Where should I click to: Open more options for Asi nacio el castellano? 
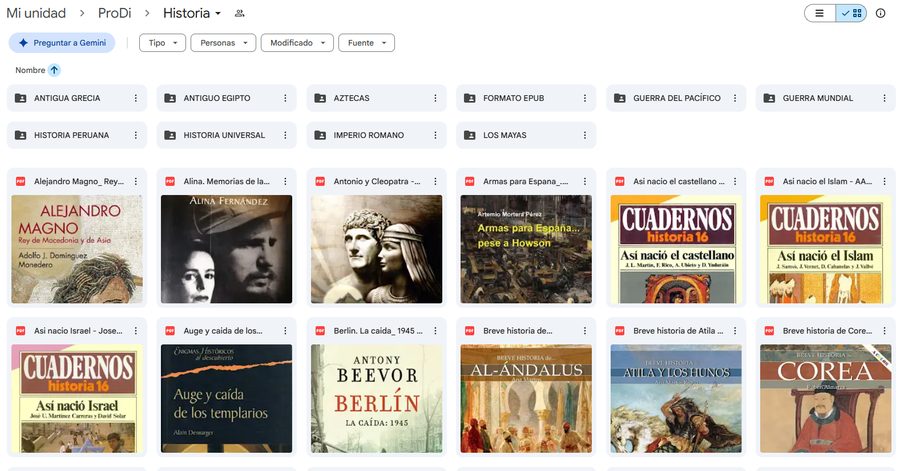click(735, 181)
